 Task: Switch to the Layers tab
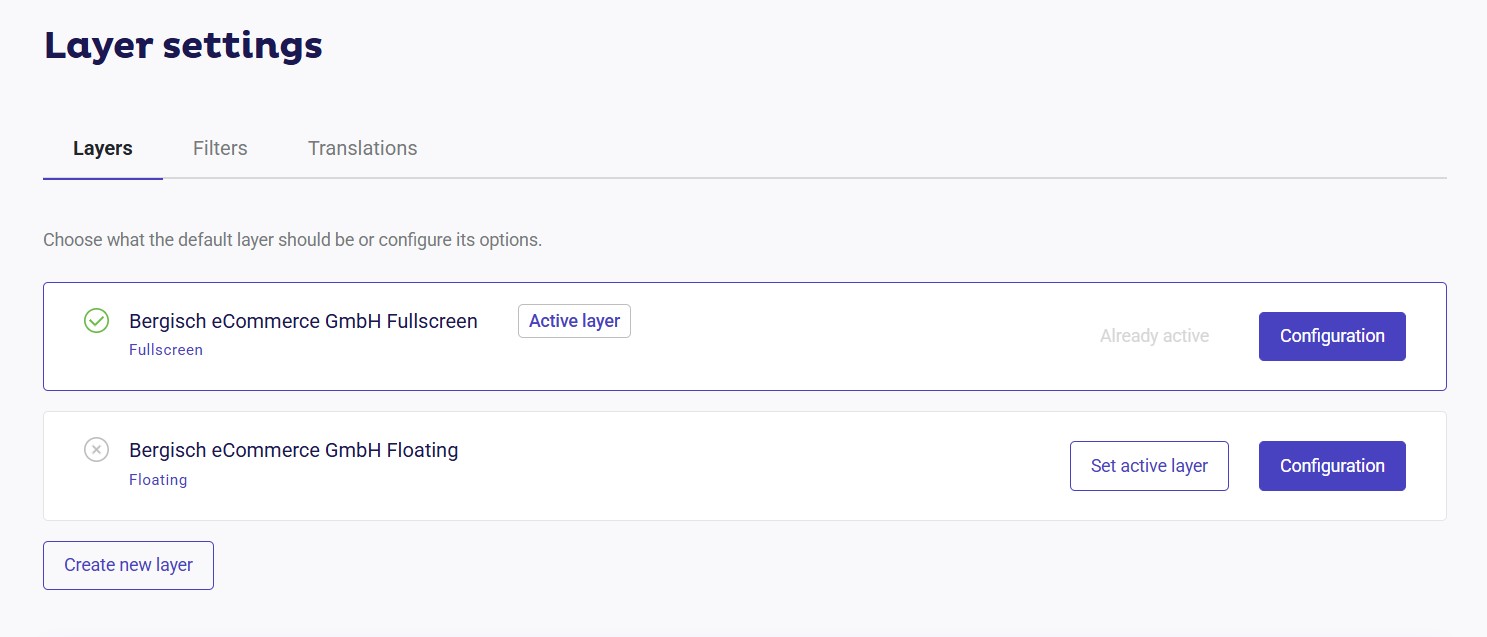[x=103, y=148]
